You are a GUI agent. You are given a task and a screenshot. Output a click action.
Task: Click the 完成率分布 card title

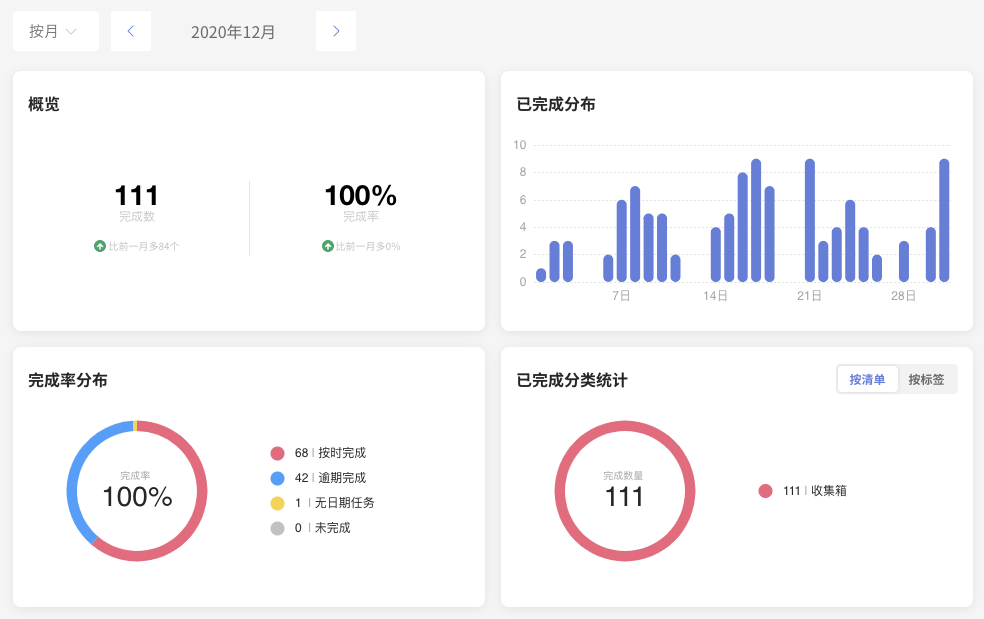pyautogui.click(x=68, y=380)
